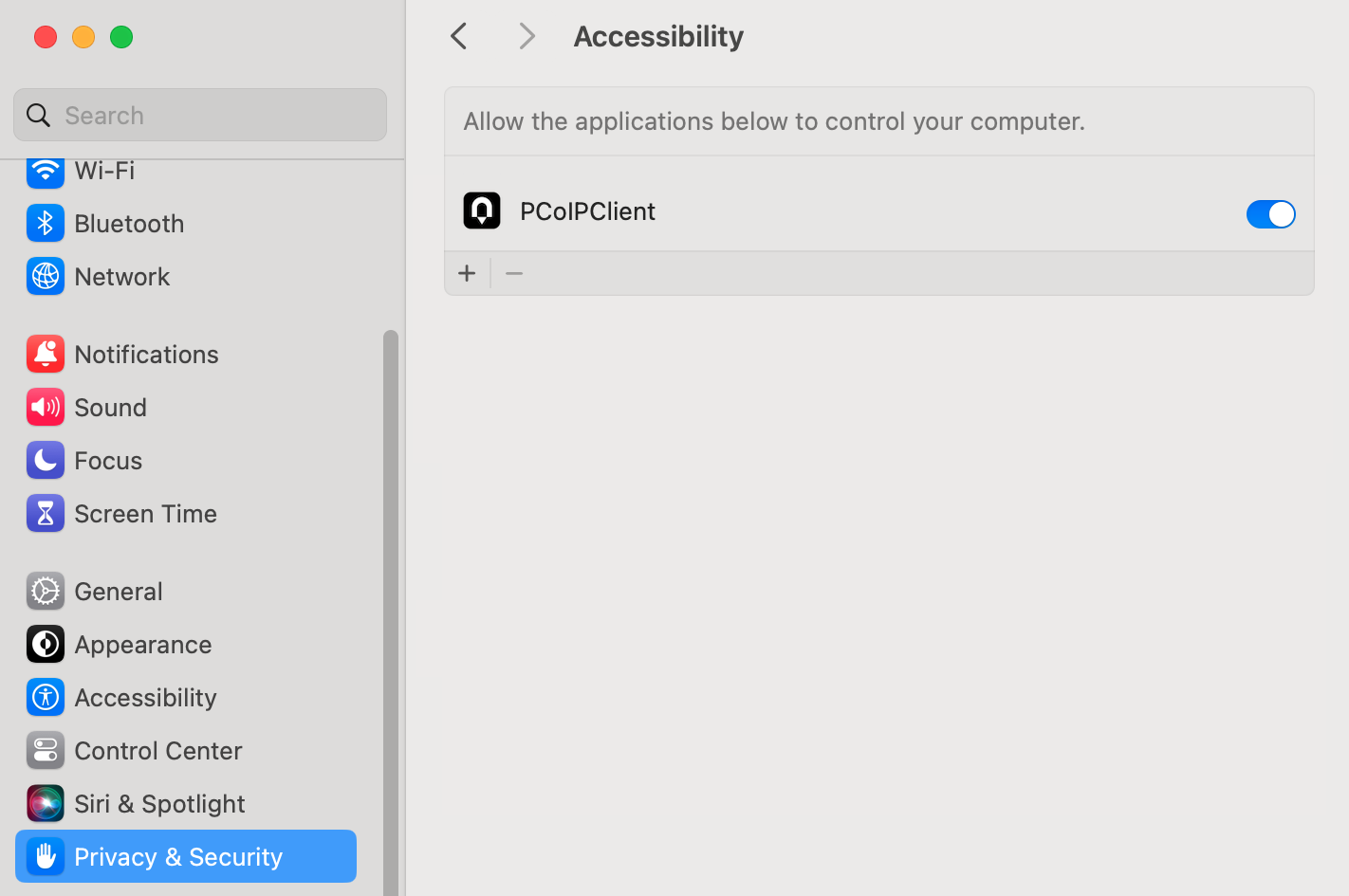Viewport: 1349px width, 896px height.
Task: Remove application with the minus button
Action: click(x=514, y=274)
